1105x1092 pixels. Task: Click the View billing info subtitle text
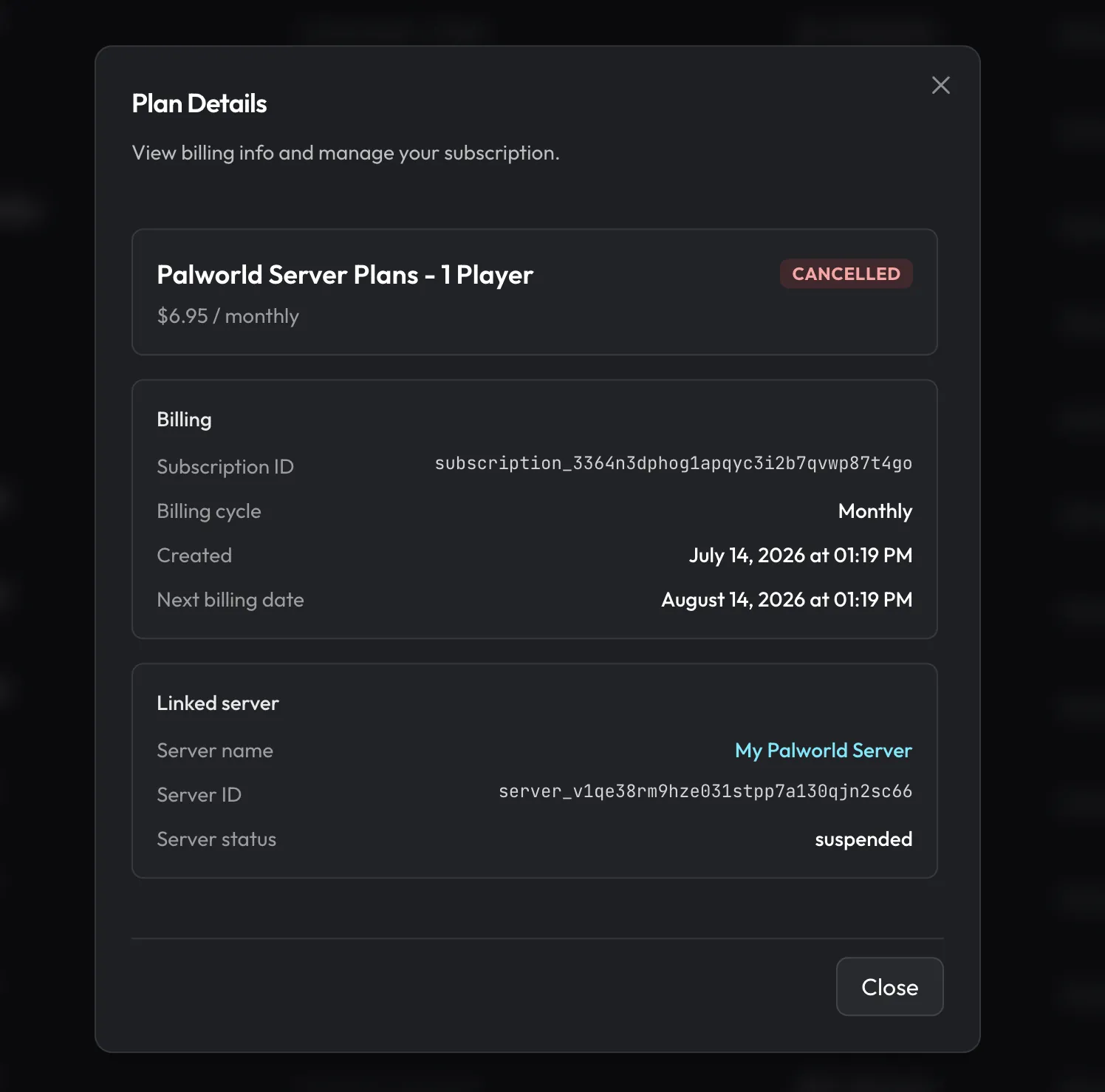[x=345, y=153]
